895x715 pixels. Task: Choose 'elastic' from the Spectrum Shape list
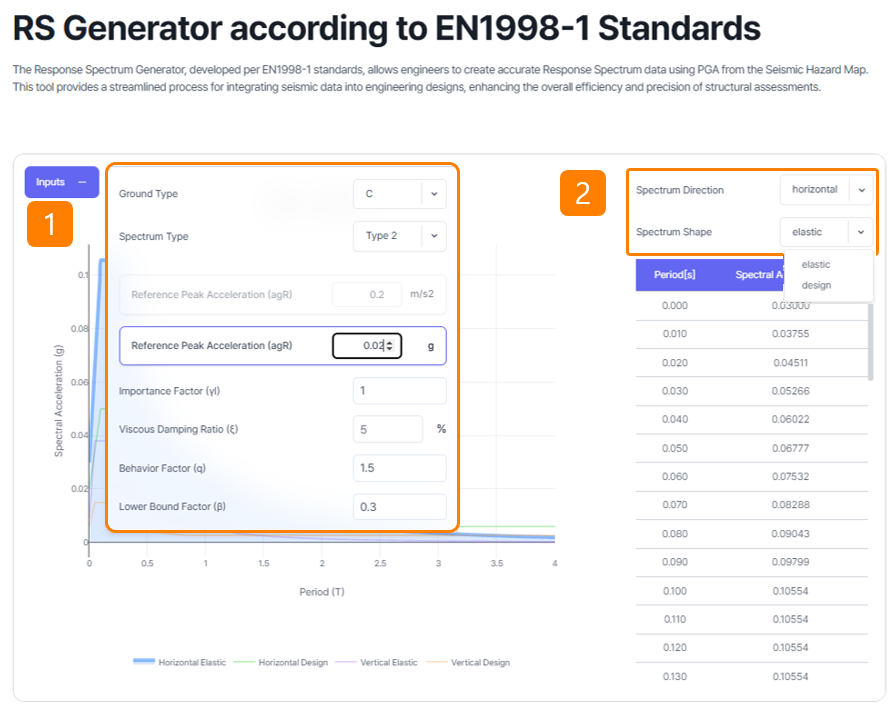[816, 265]
